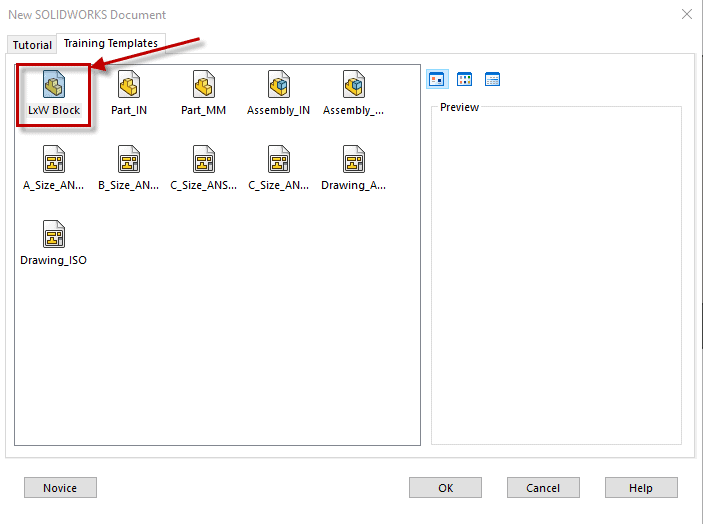Screen dimensions: 703x524
Task: Pick the C_Size_ANS... drawing template icon
Action: [x=204, y=159]
